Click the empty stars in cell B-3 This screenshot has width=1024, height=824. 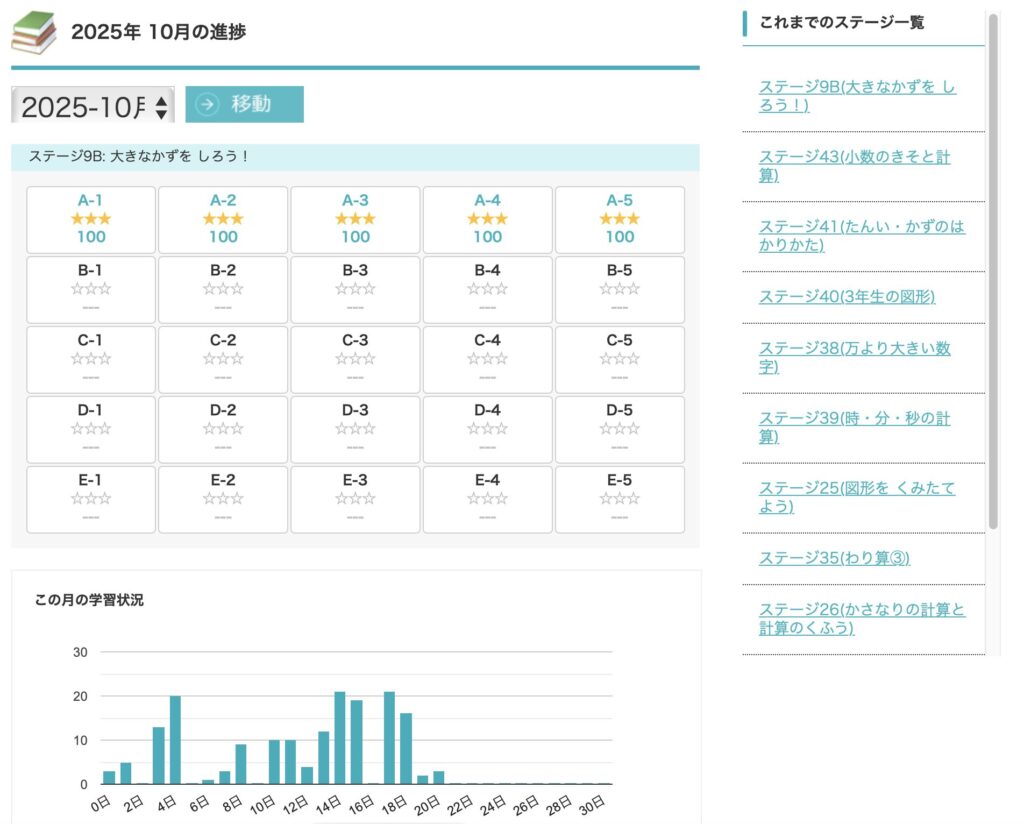(355, 289)
